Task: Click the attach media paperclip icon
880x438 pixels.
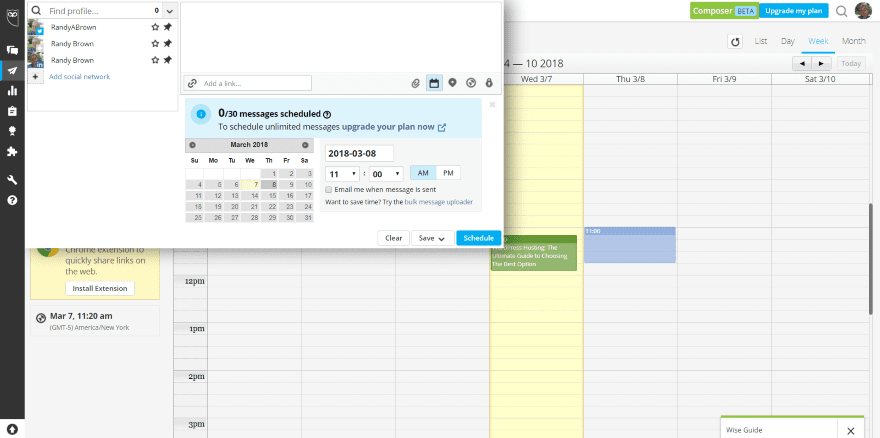Action: tap(416, 83)
